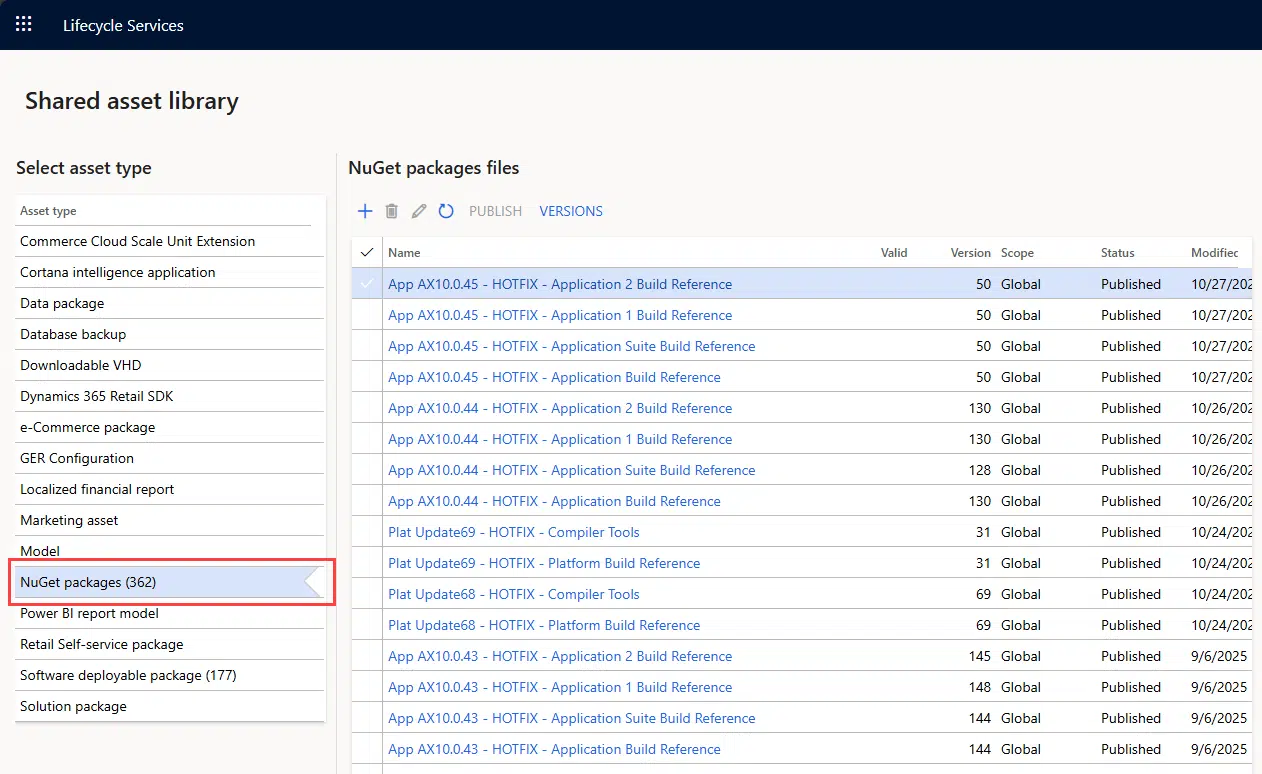Click the Lifecycle Services header logo area
Viewport: 1262px width, 774px height.
[x=123, y=25]
